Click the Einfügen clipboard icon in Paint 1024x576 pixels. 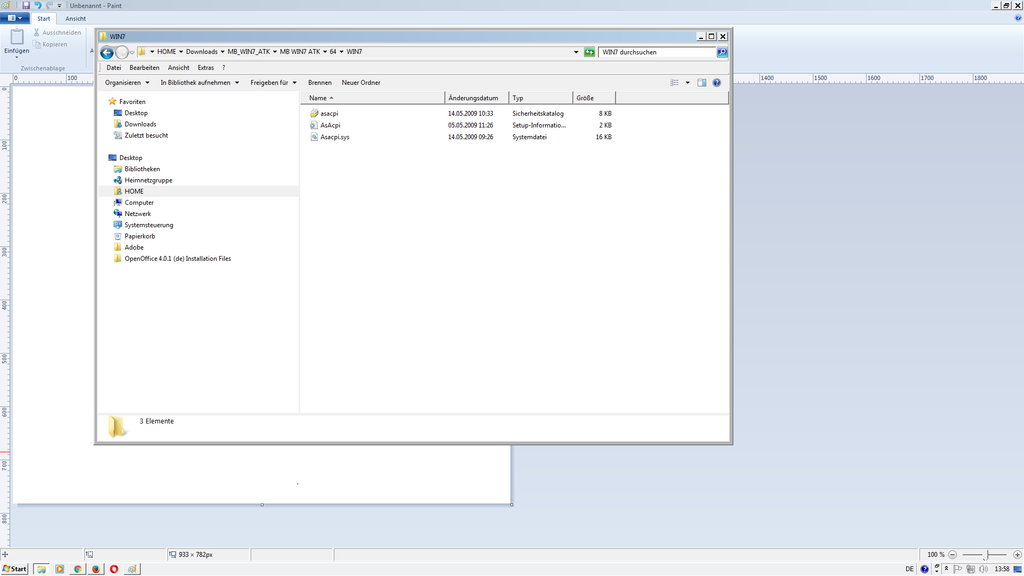pyautogui.click(x=17, y=37)
